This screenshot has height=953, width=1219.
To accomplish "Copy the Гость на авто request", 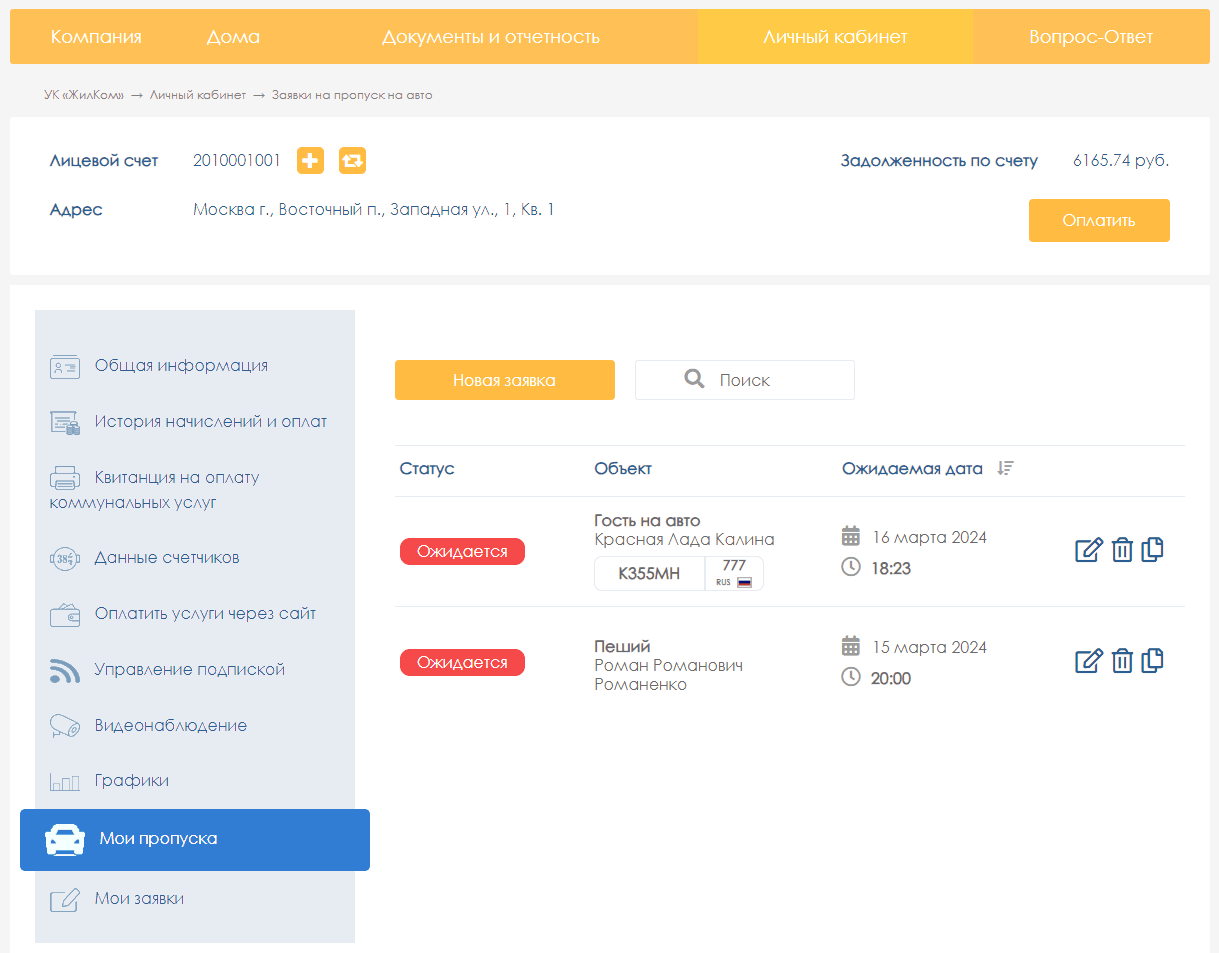I will (1152, 549).
